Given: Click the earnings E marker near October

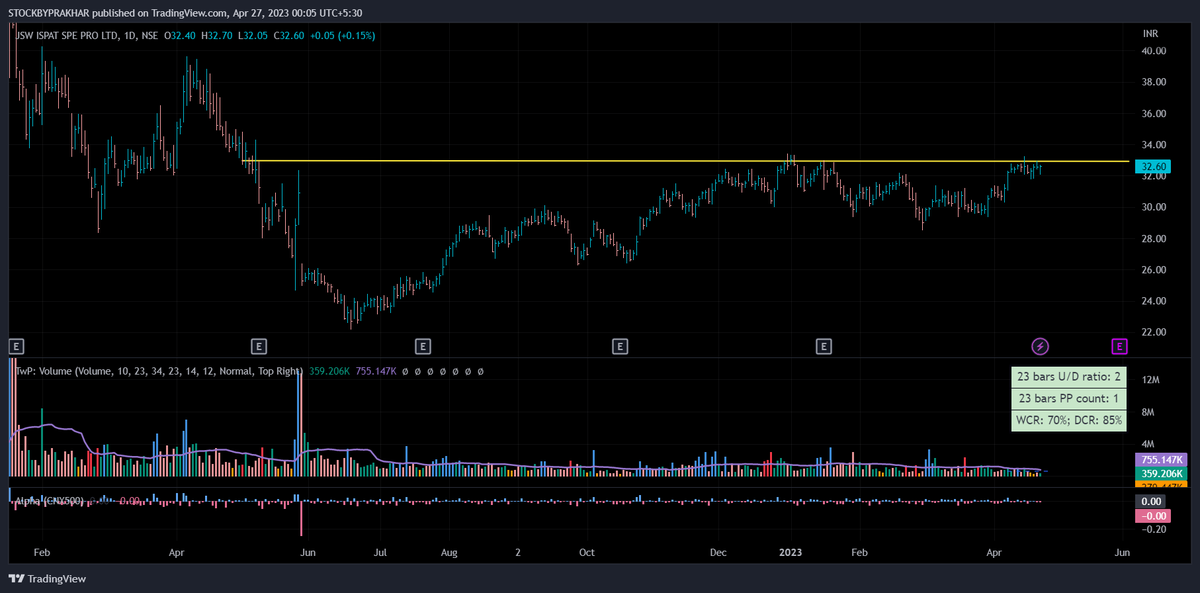Looking at the screenshot, I should pyautogui.click(x=620, y=346).
